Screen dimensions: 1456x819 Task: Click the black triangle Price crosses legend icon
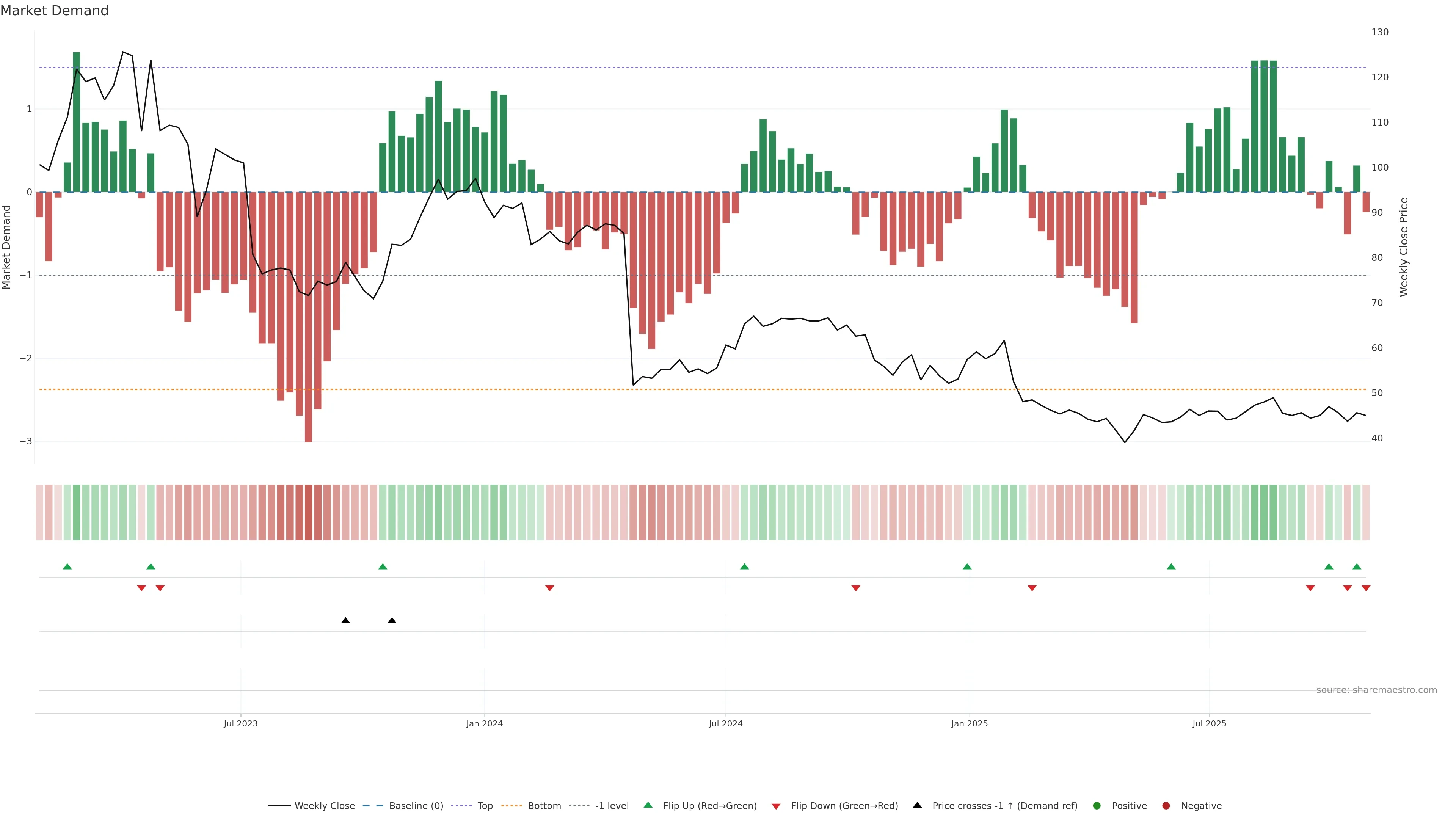tap(917, 805)
